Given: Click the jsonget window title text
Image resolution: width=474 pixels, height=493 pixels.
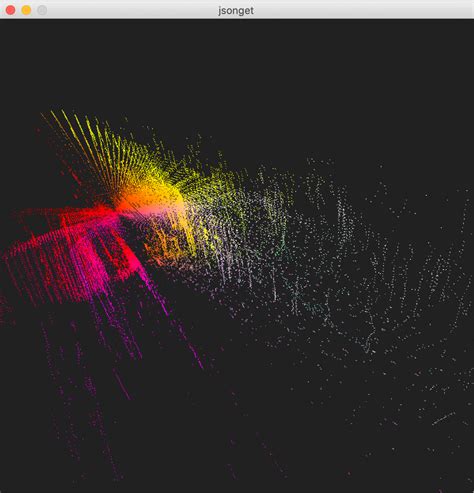Looking at the screenshot, I should pos(236,11).
